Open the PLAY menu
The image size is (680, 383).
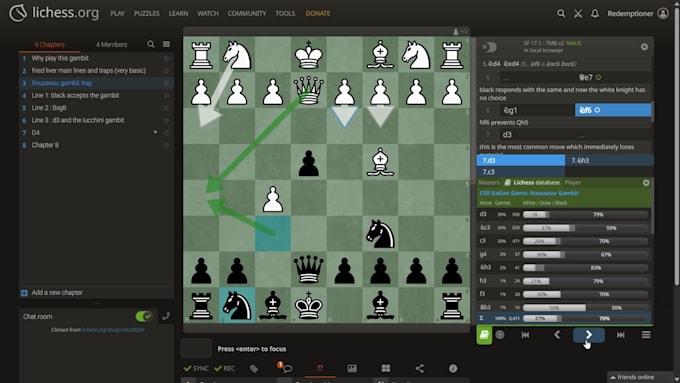(118, 13)
